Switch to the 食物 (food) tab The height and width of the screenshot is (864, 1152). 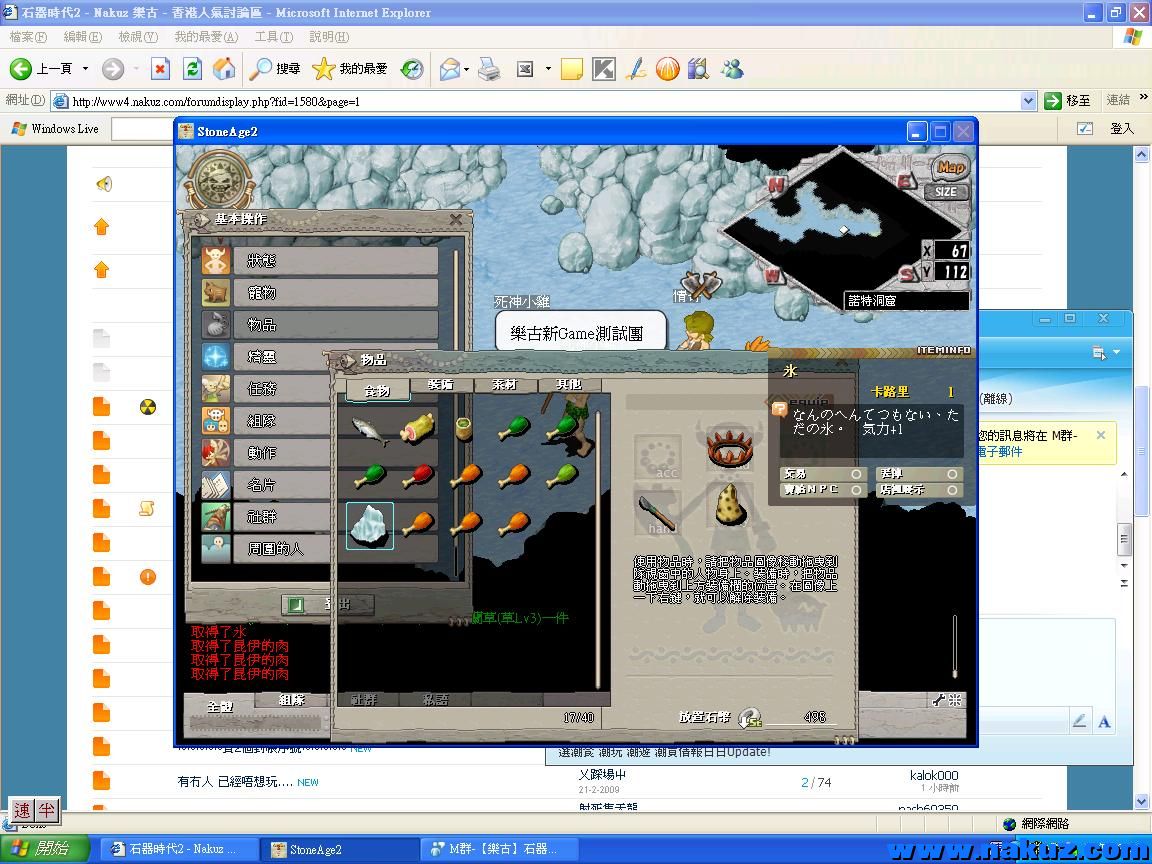pos(378,390)
